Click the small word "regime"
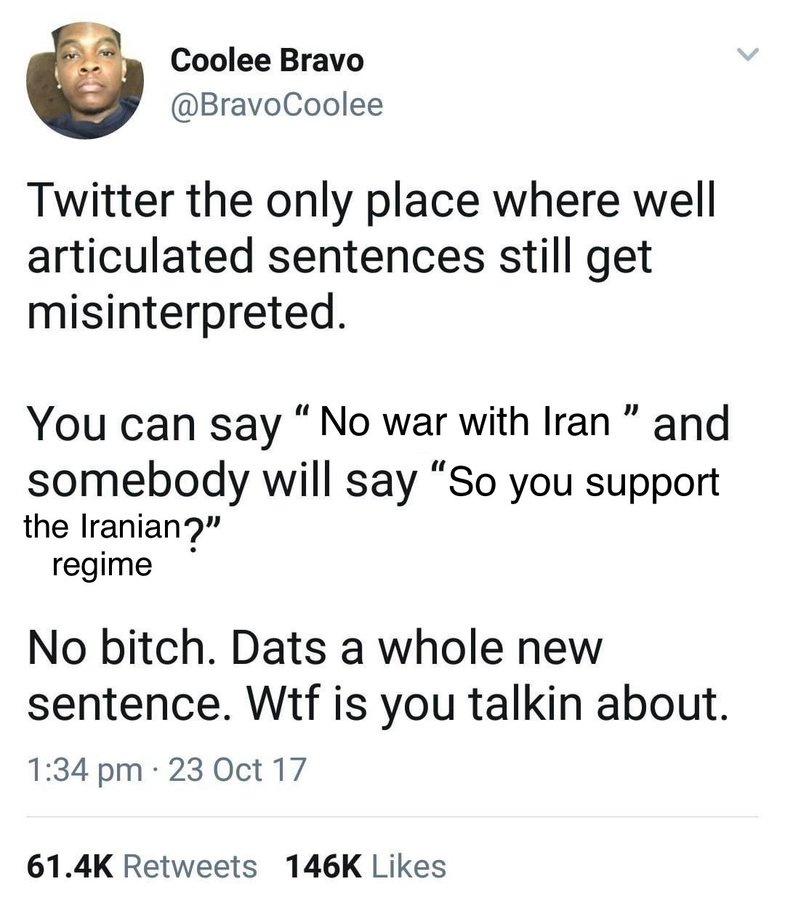Screen dimensions: 785x900 point(101,566)
